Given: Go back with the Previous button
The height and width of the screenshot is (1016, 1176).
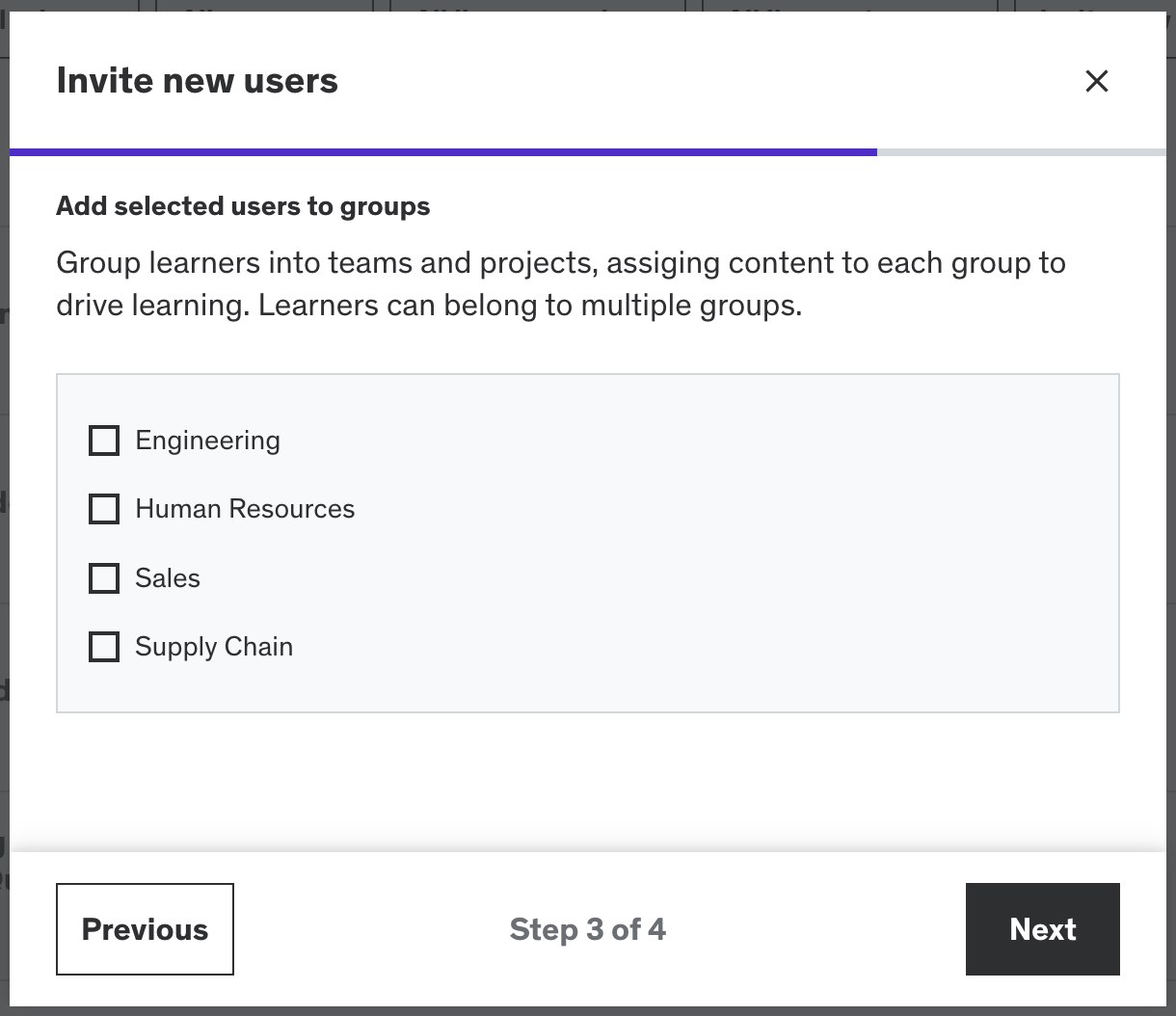Looking at the screenshot, I should (x=145, y=929).
